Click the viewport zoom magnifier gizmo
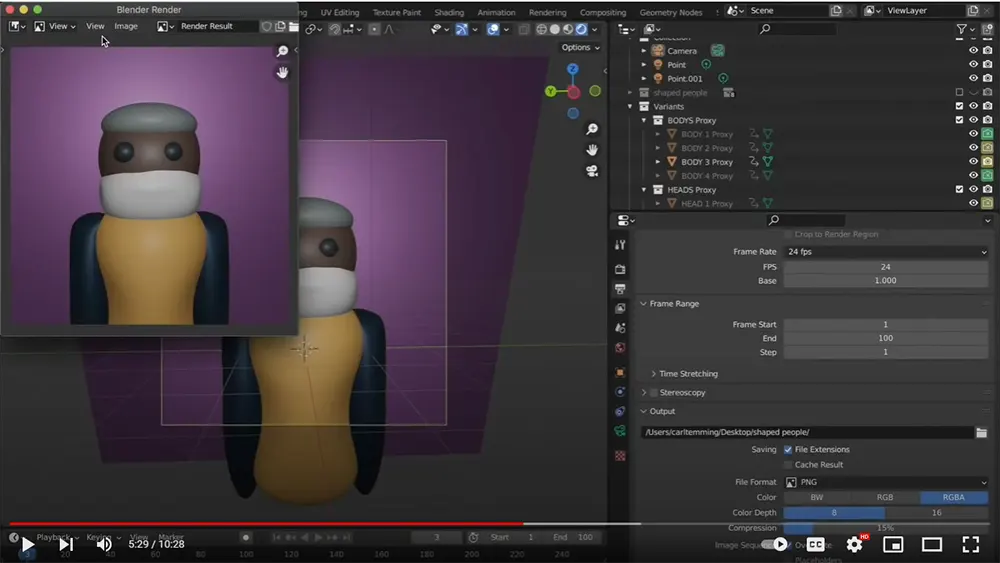The height and width of the screenshot is (563, 1000). 592,129
